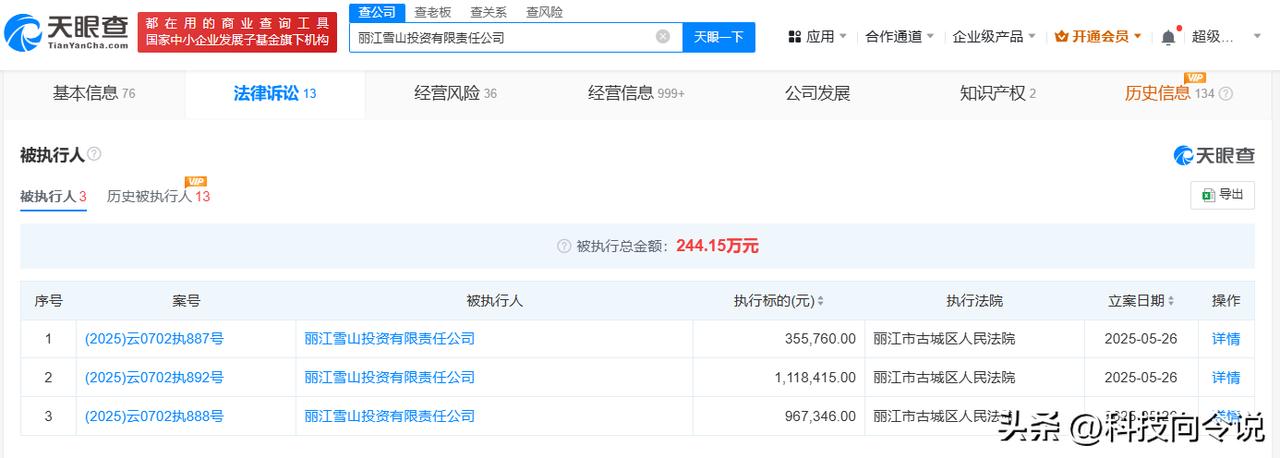The height and width of the screenshot is (458, 1280).
Task: Open the 开通会员 dropdown arrow
Action: (x=1138, y=37)
